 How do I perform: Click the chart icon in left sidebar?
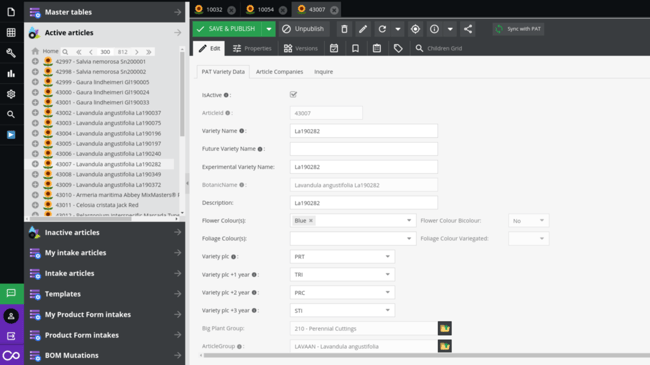click(x=11, y=74)
